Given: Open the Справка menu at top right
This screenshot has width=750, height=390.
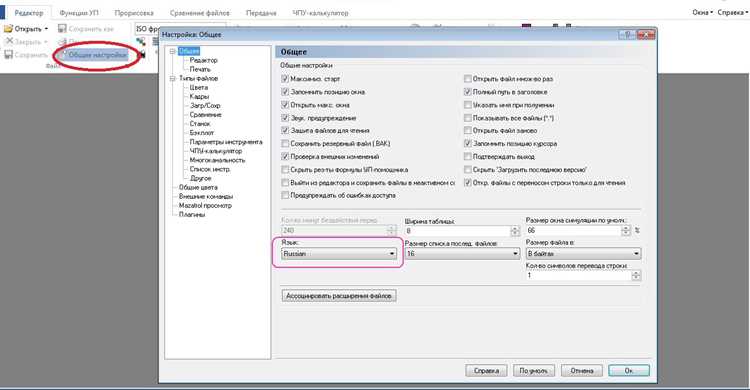Looking at the screenshot, I should click(x=731, y=12).
